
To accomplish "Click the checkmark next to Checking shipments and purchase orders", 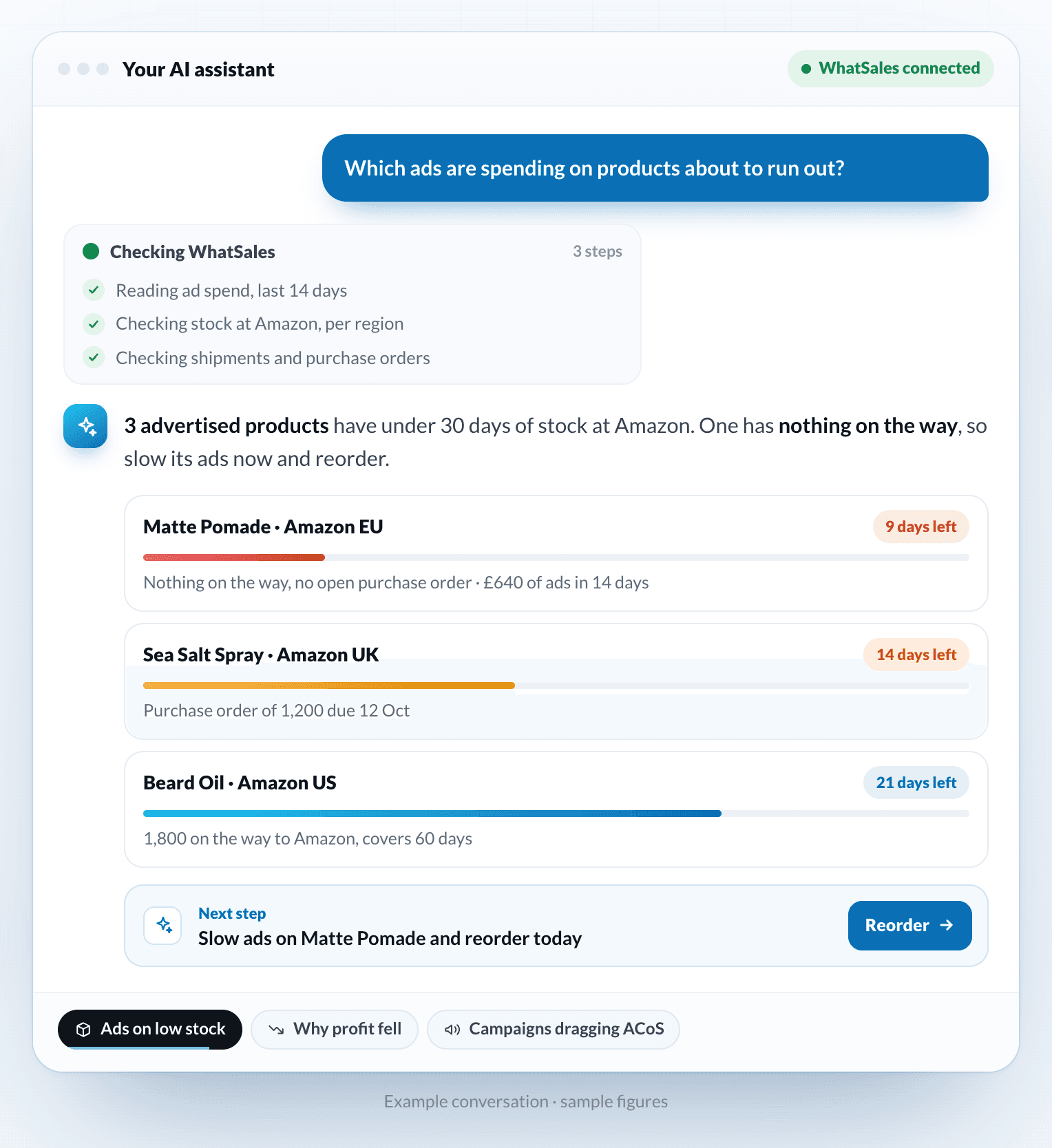I will click(x=94, y=358).
